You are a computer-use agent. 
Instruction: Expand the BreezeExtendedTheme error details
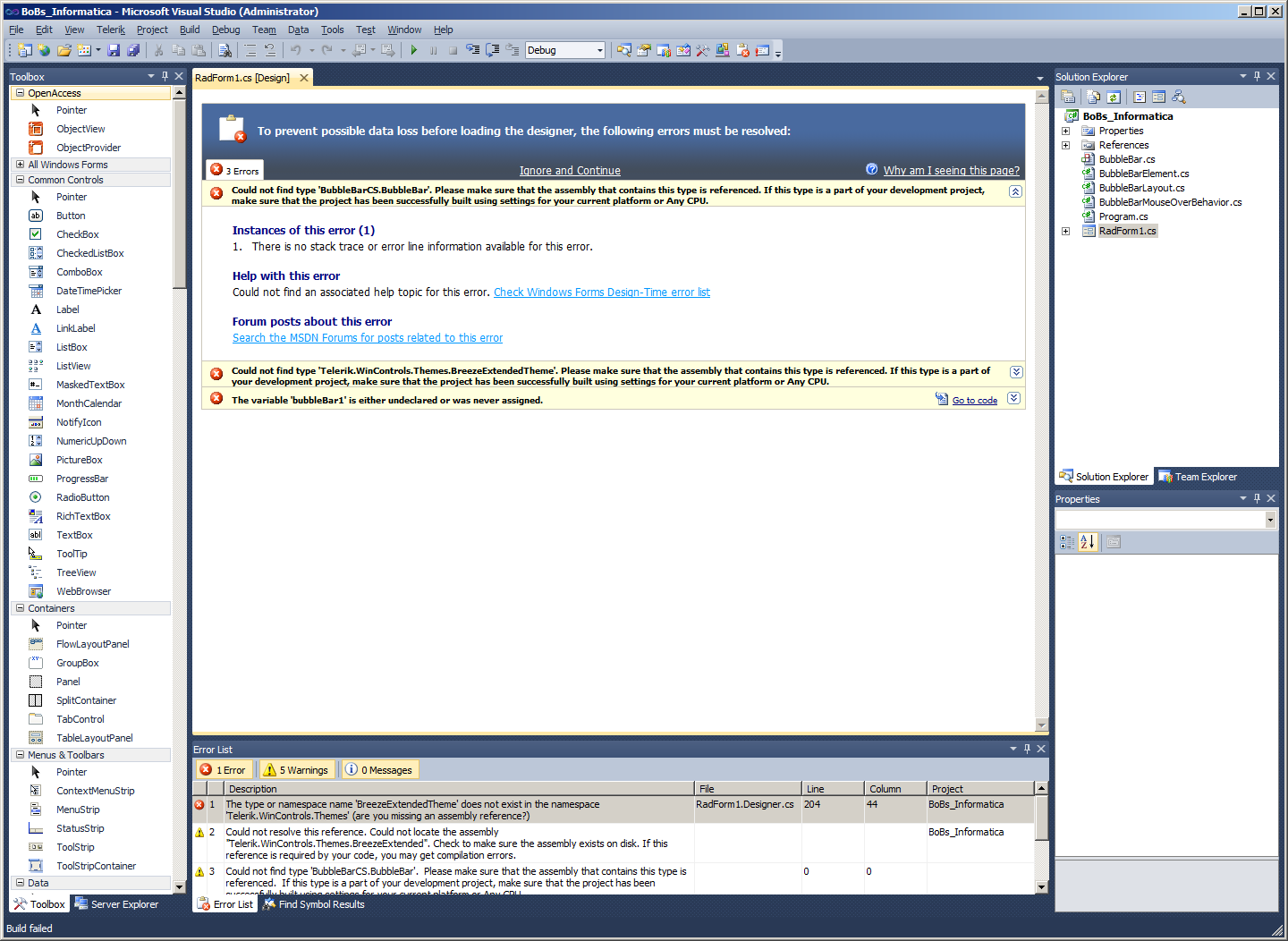pos(1016,372)
